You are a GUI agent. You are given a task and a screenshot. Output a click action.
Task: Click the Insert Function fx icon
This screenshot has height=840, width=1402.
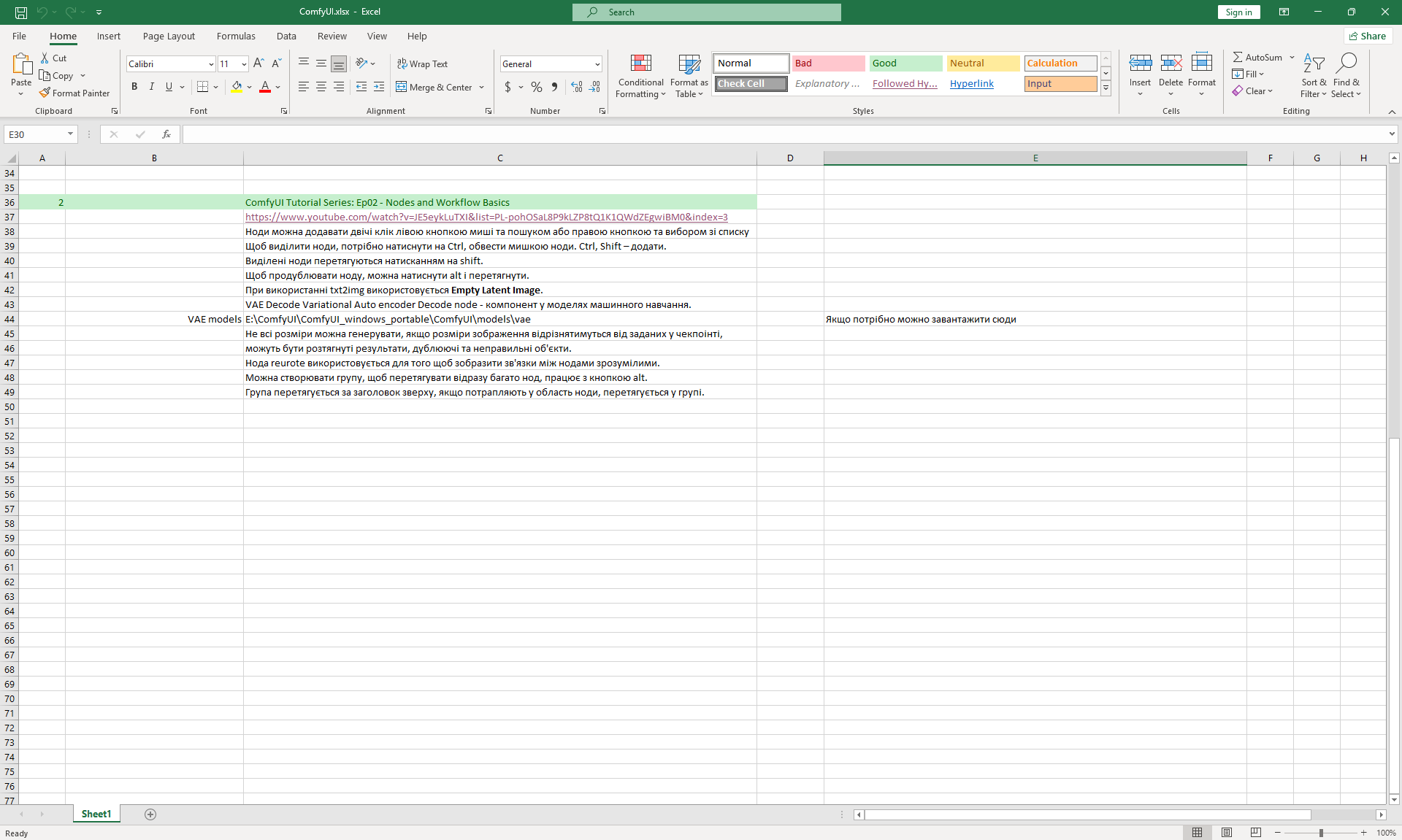[x=166, y=134]
